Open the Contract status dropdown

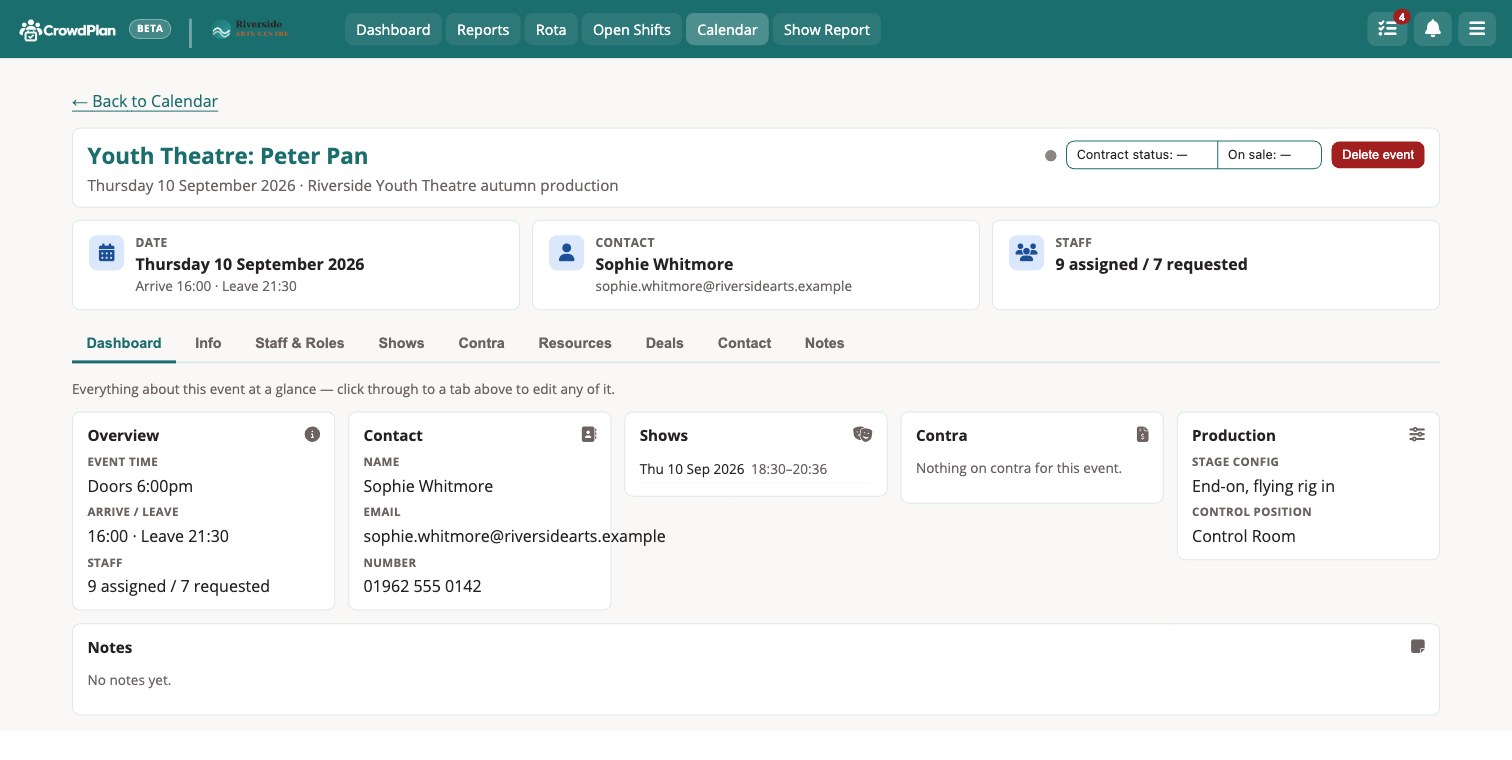coord(1142,155)
